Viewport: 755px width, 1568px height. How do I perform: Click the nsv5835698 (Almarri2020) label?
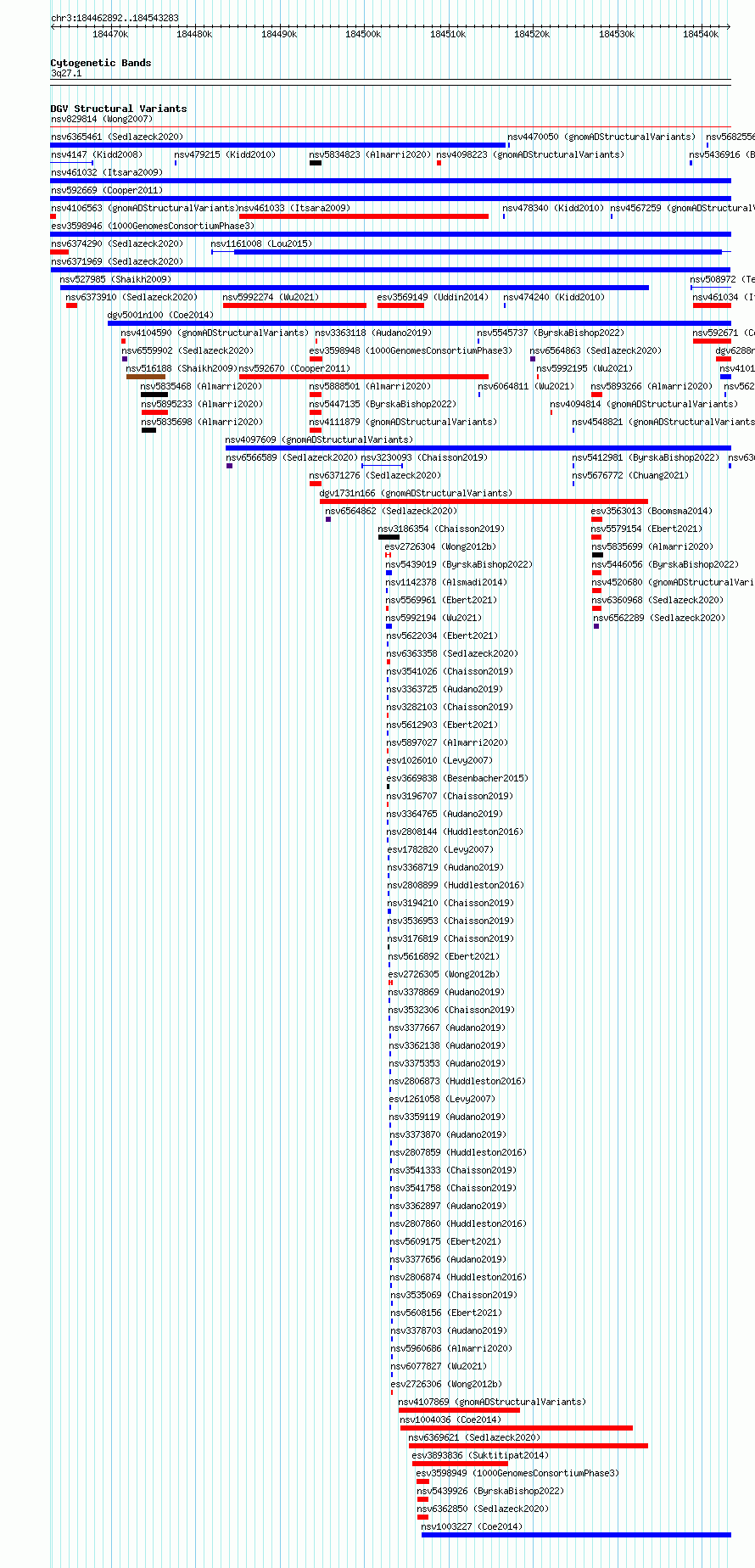tap(202, 422)
